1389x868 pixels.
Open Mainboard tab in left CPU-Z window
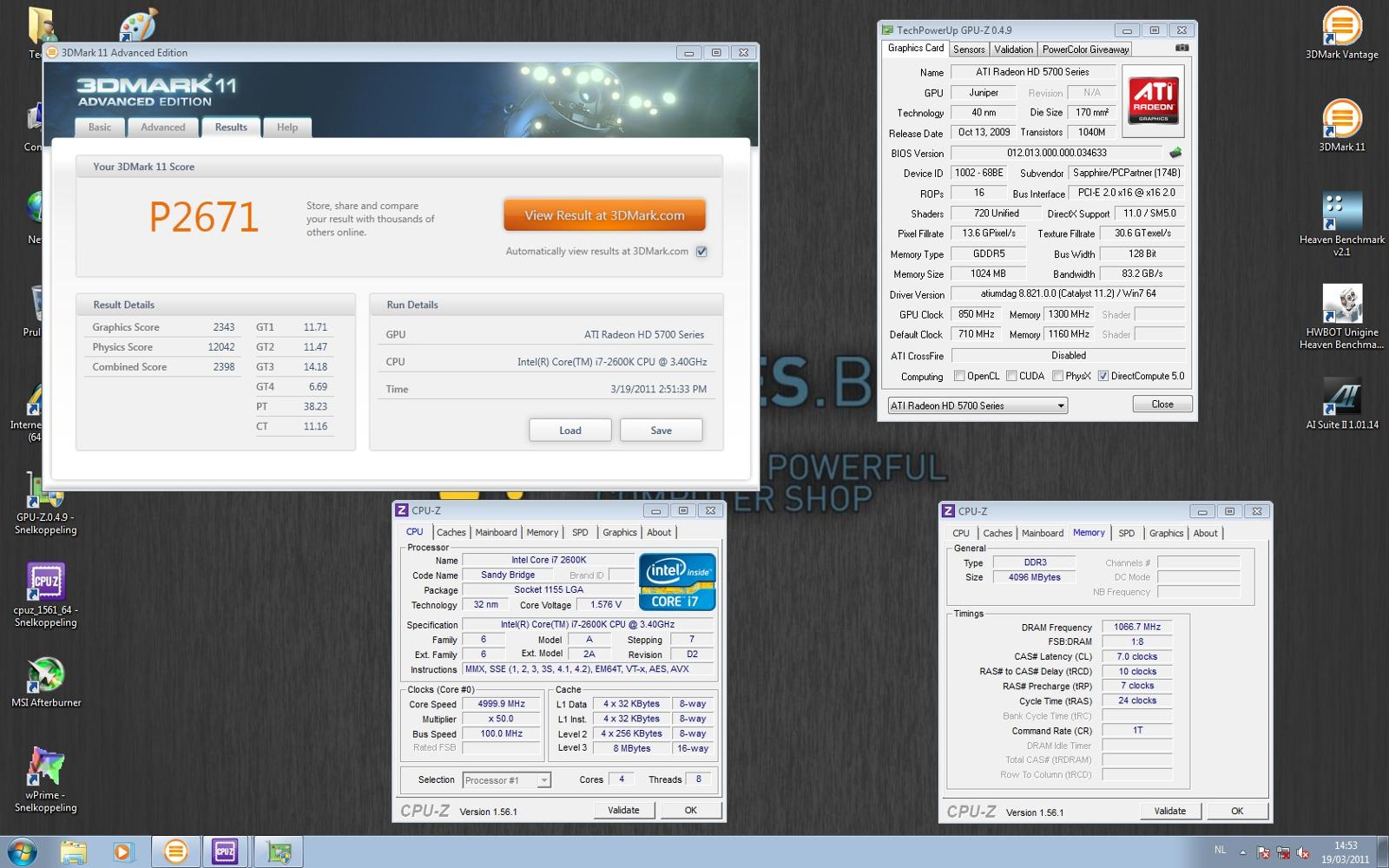(496, 532)
